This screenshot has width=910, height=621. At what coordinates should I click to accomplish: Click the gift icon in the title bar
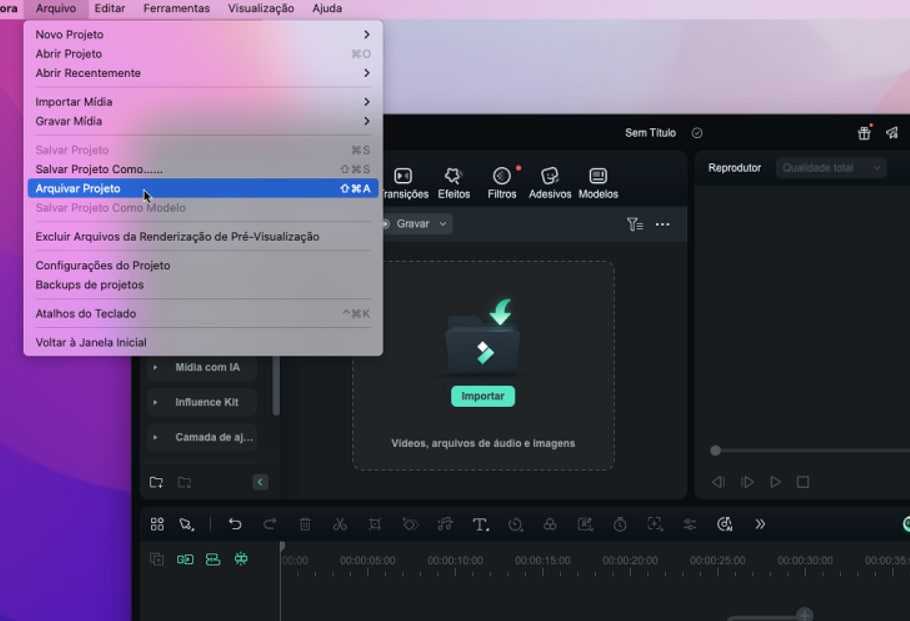tap(864, 133)
